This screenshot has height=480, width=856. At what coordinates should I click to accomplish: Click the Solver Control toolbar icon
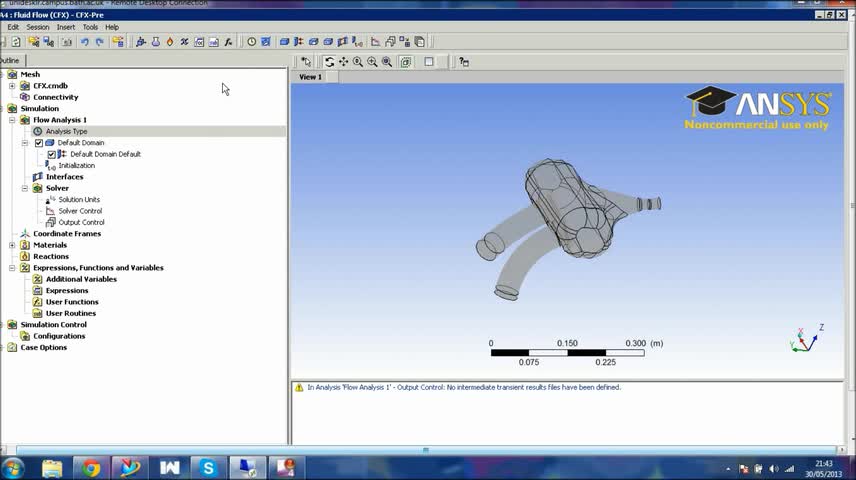(x=376, y=42)
